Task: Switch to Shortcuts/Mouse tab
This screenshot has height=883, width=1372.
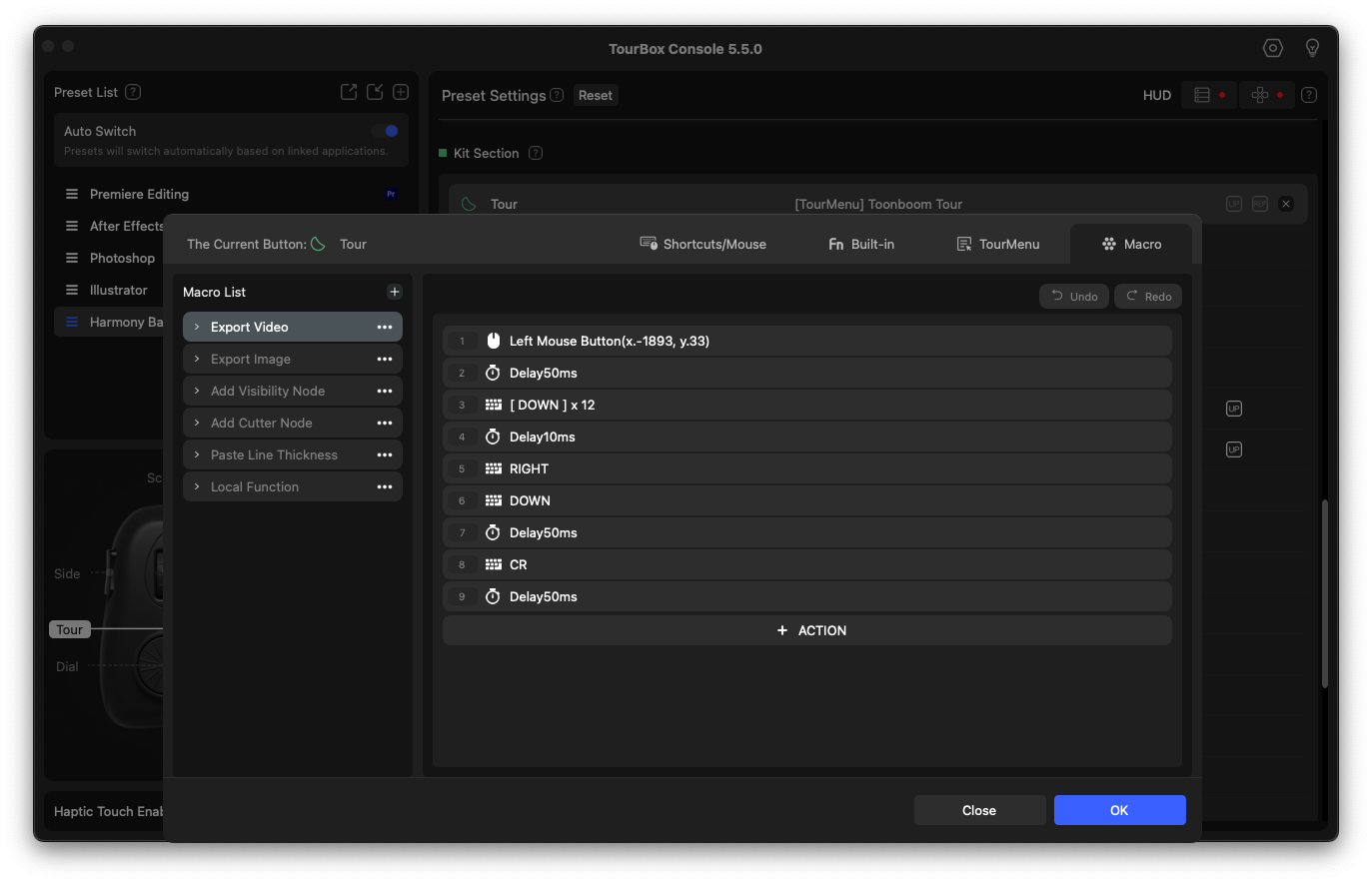Action: (703, 244)
